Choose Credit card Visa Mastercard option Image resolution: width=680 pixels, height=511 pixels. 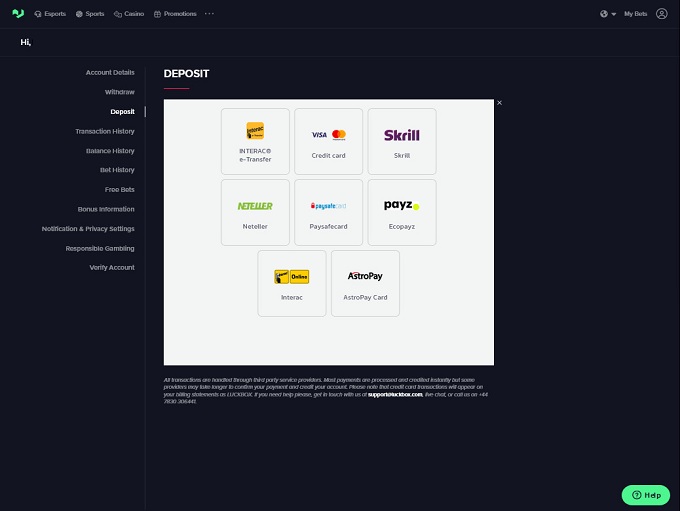328,141
